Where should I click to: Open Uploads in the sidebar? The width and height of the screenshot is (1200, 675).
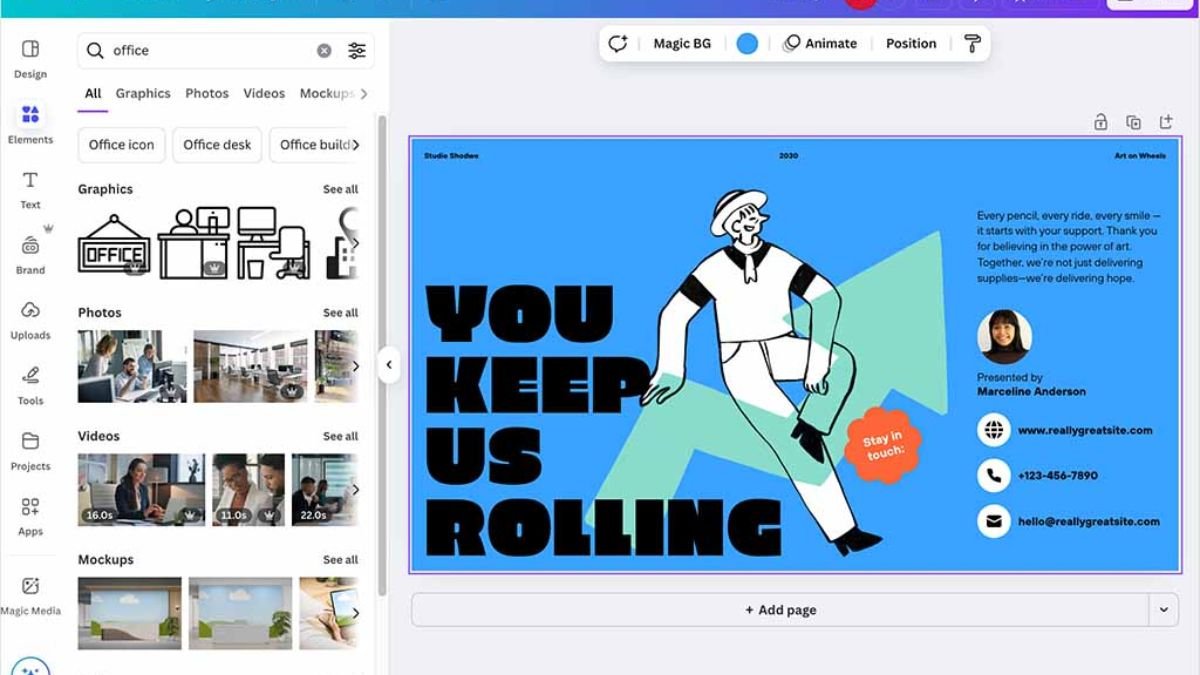(30, 320)
